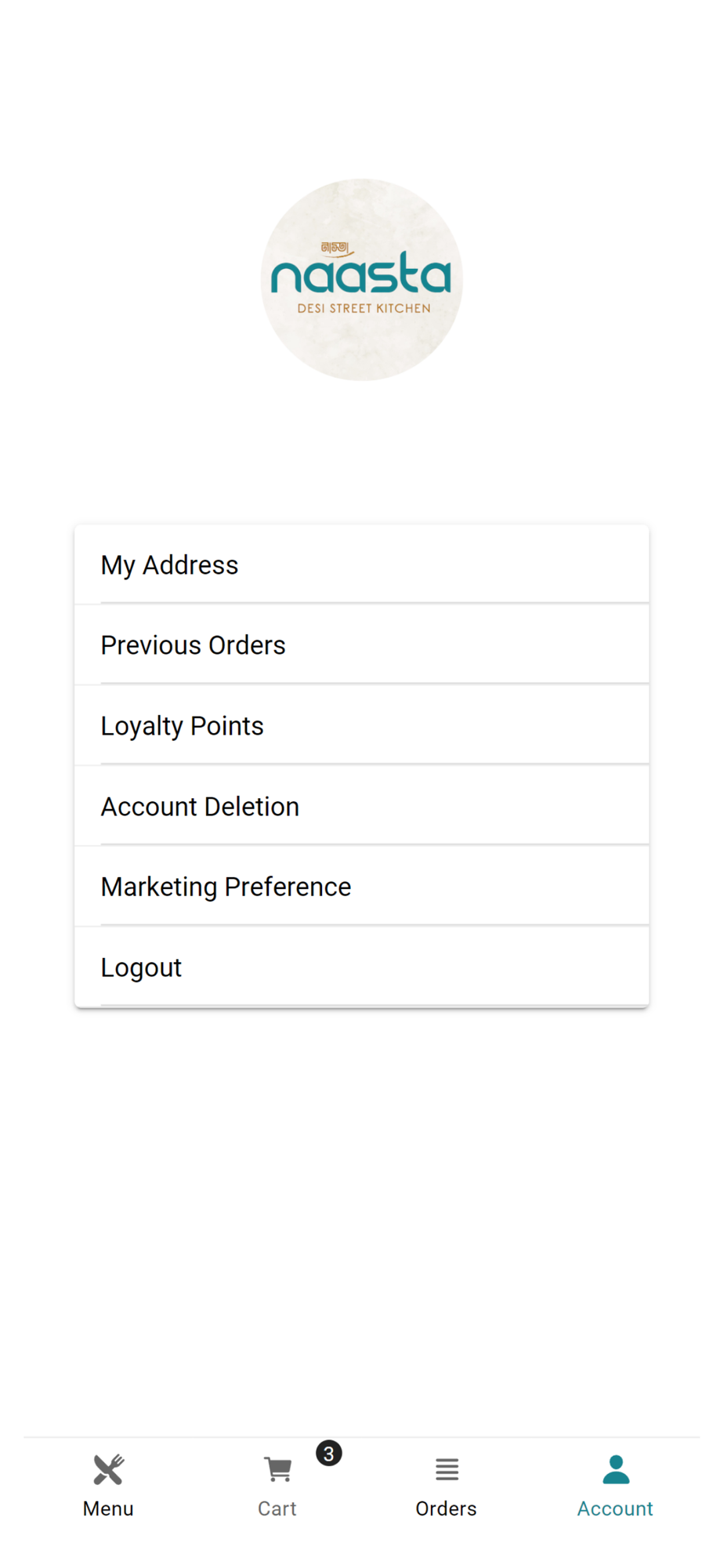Select the Account tab label
Screen dimensions: 724x1568
click(615, 1508)
